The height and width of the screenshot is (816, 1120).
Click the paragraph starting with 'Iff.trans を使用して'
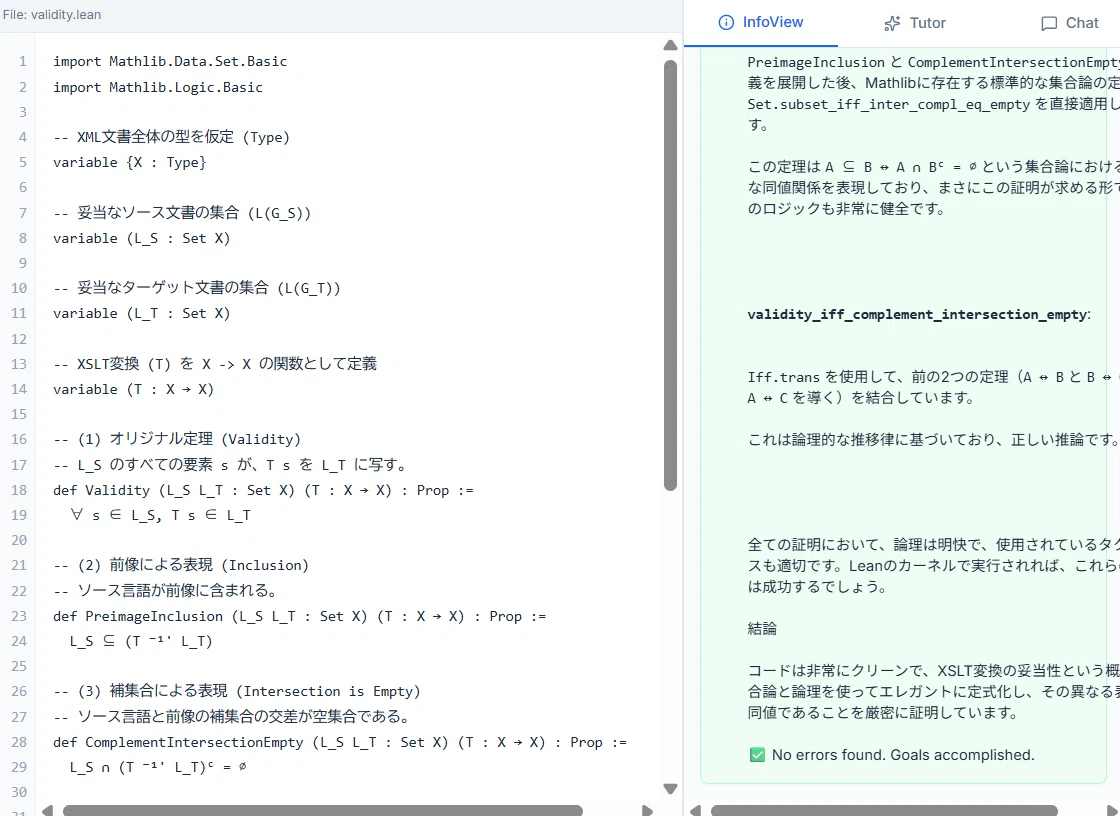click(934, 387)
